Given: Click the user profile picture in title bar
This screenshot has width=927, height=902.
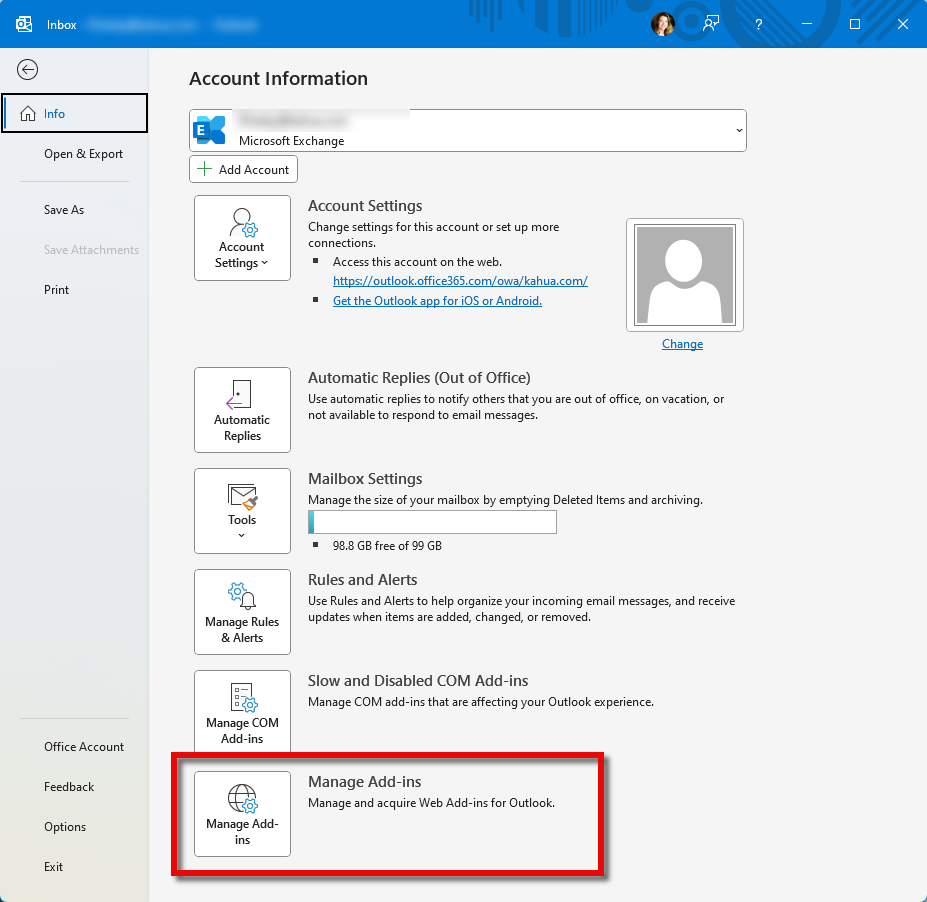Looking at the screenshot, I should (663, 24).
